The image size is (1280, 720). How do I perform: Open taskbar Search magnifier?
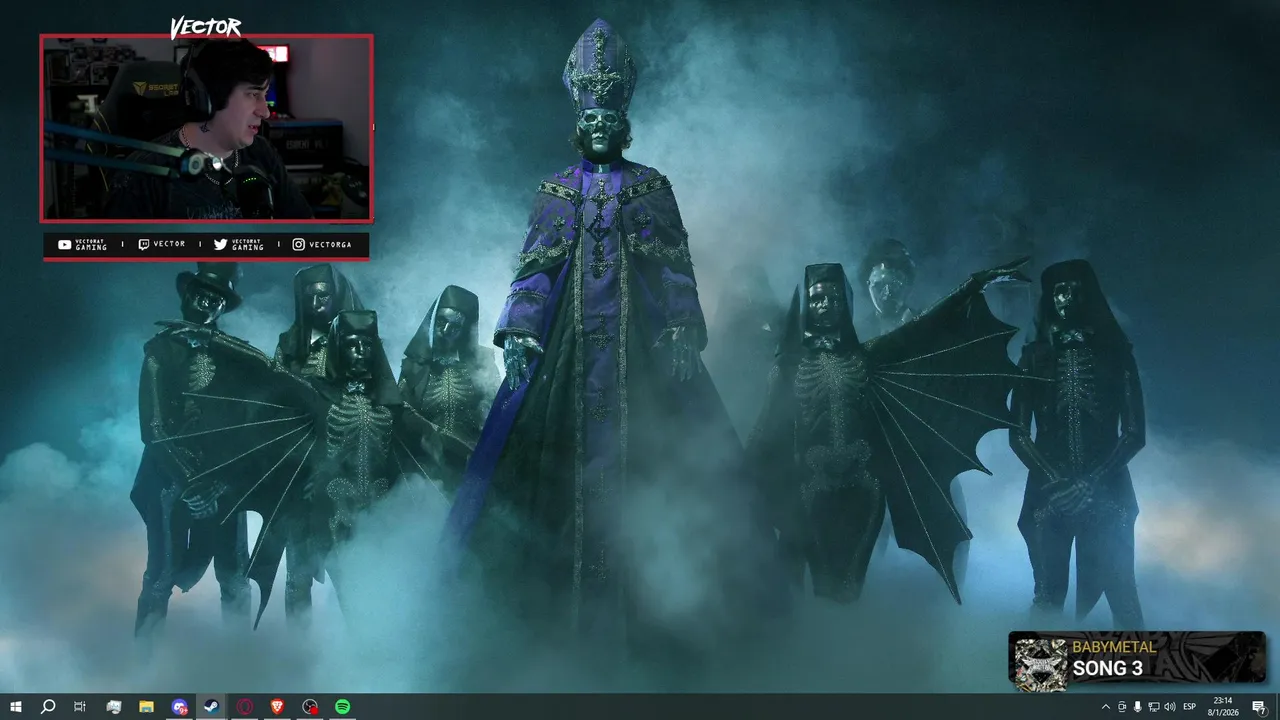pyautogui.click(x=47, y=707)
